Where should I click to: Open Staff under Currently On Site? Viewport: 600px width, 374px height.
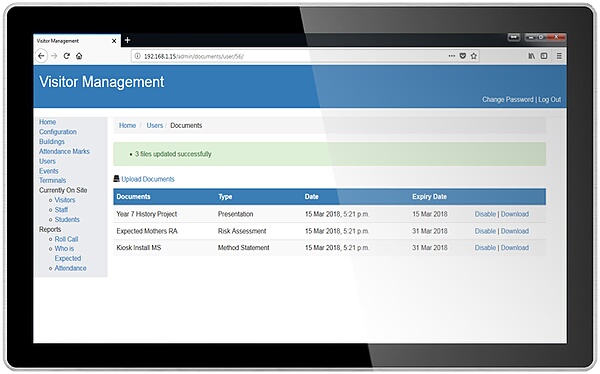61,210
